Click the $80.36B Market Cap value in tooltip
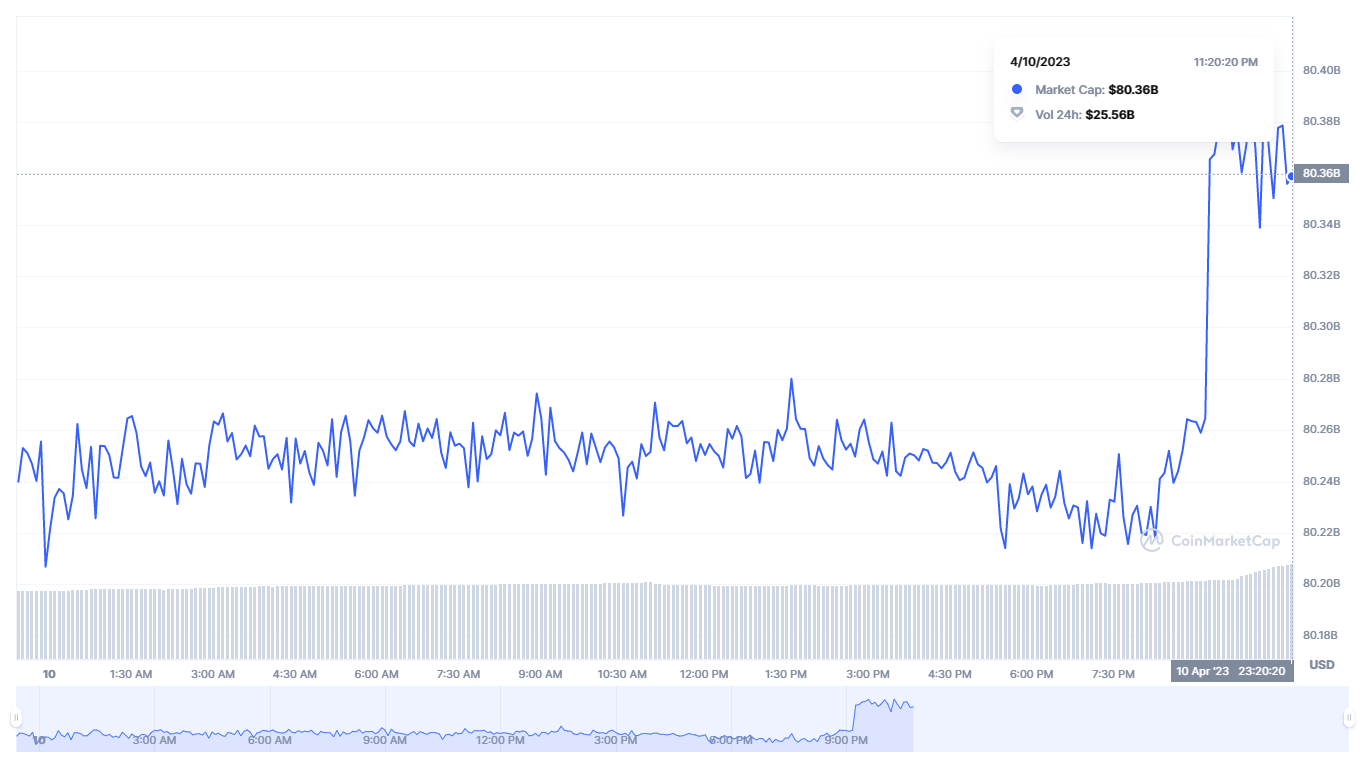 [x=1133, y=90]
